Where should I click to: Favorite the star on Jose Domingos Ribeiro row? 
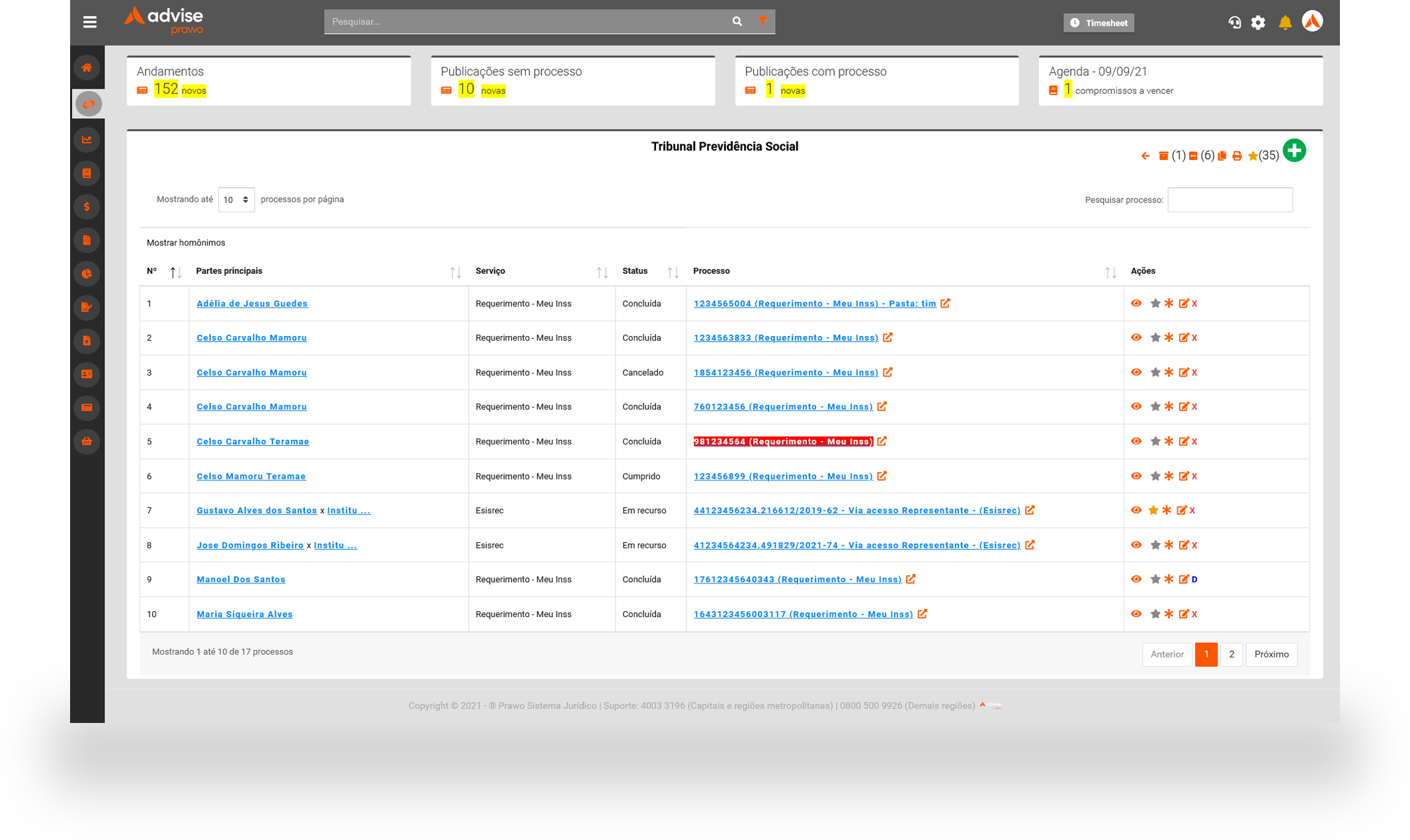1155,545
